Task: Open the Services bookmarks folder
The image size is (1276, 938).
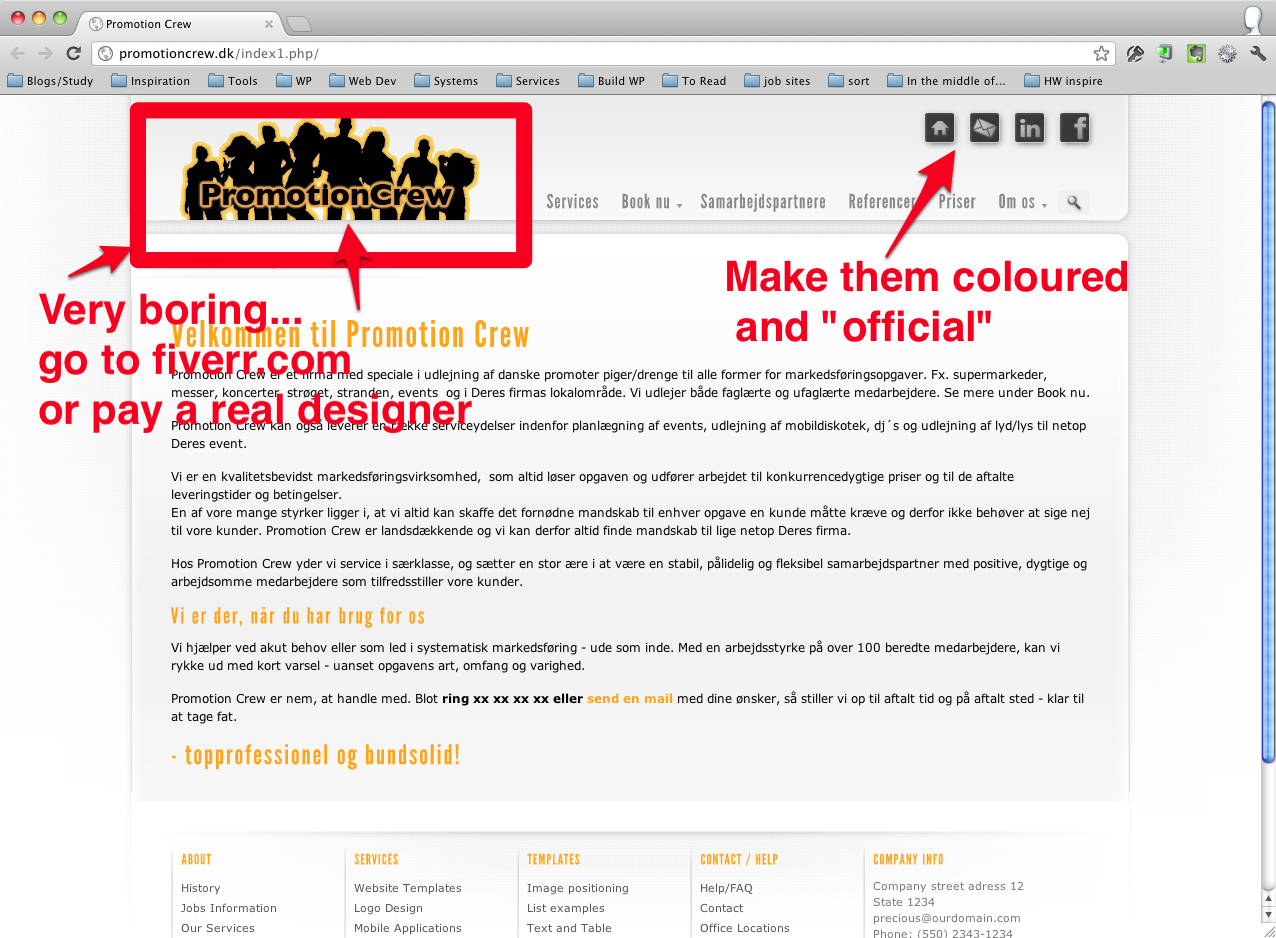Action: pos(528,81)
